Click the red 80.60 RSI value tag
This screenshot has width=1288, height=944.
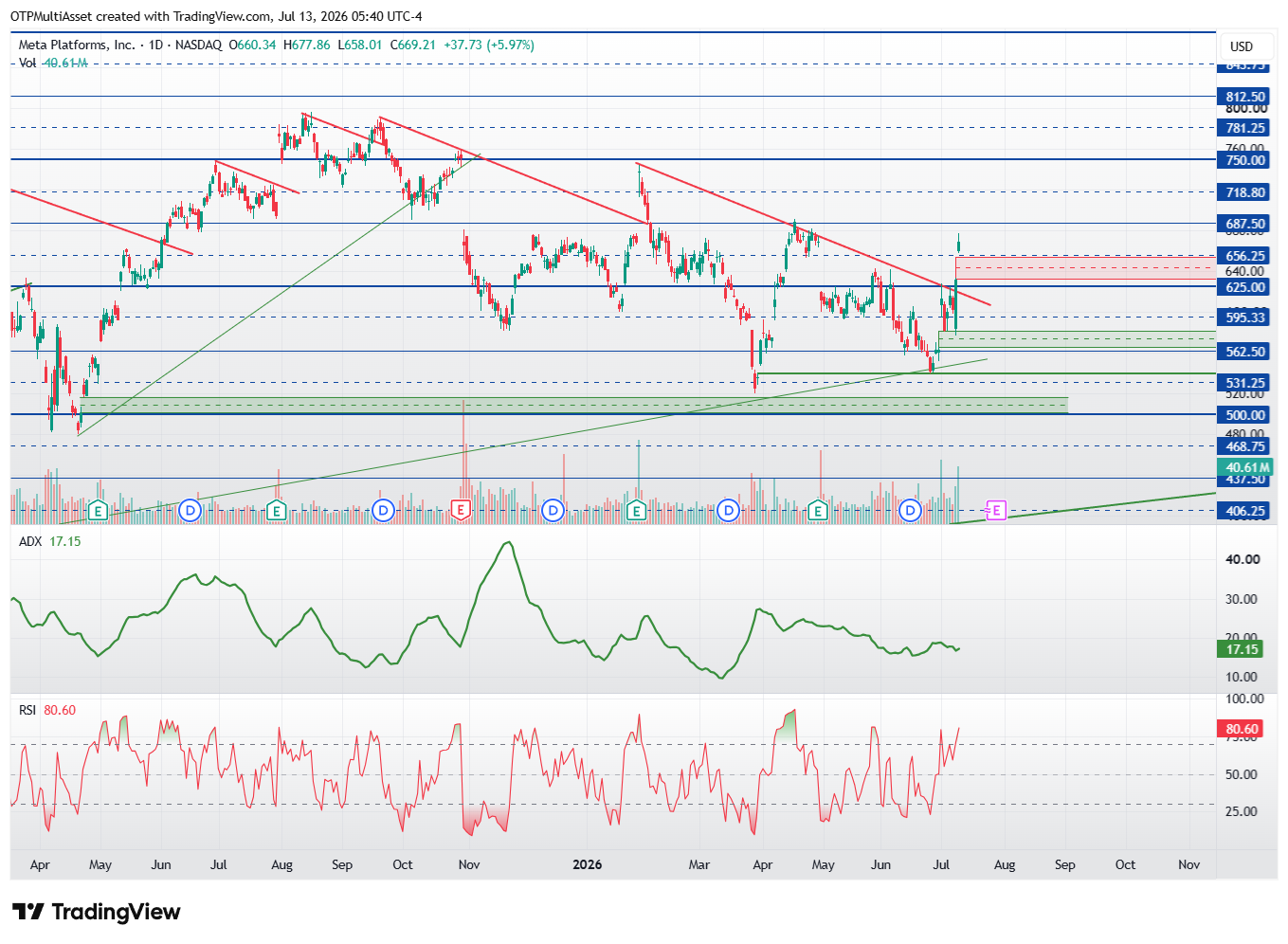click(1242, 729)
